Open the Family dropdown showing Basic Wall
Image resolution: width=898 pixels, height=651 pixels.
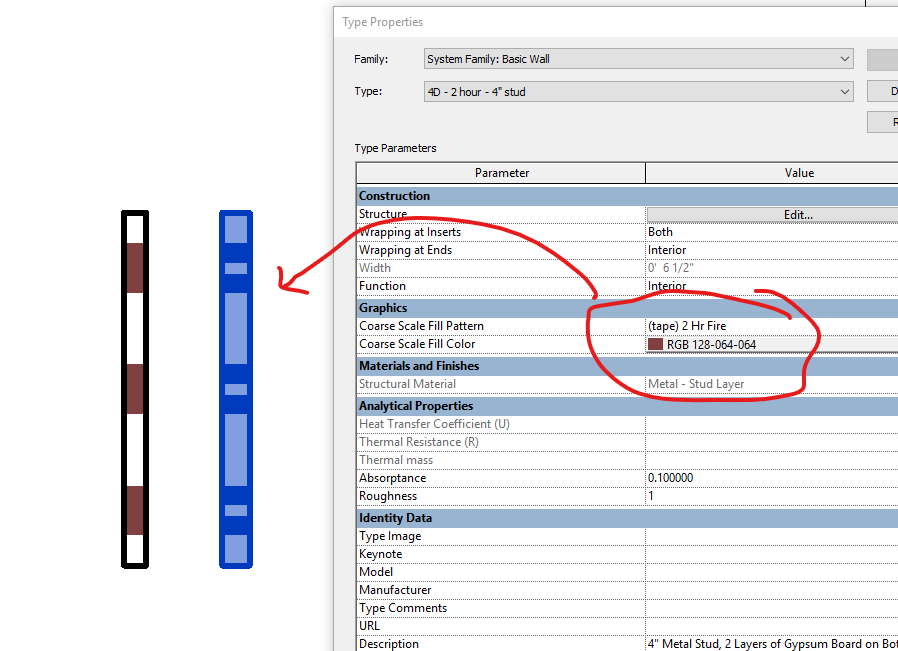[639, 59]
